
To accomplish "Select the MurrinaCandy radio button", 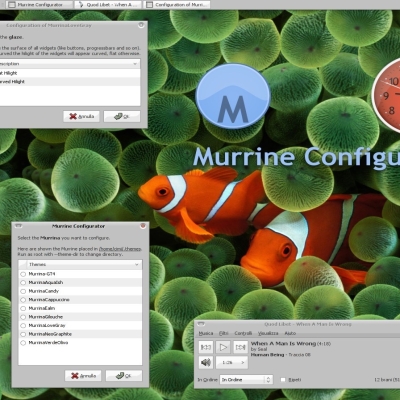I will (x=23, y=291).
